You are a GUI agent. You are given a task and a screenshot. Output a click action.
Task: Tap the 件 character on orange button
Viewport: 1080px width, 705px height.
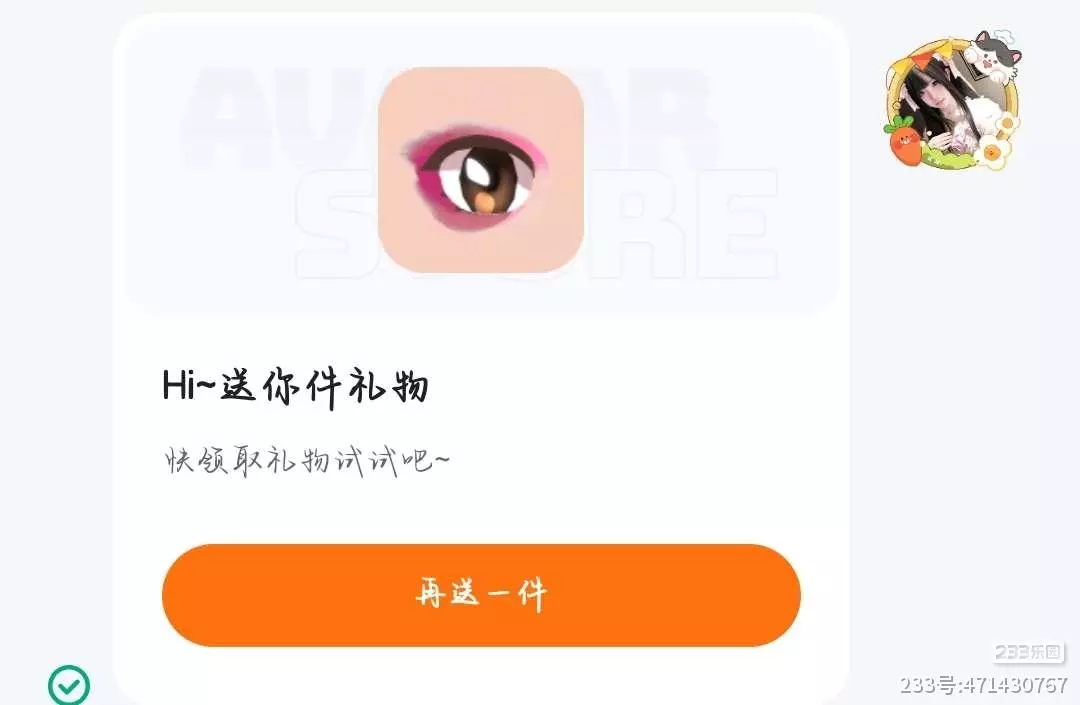click(x=532, y=595)
